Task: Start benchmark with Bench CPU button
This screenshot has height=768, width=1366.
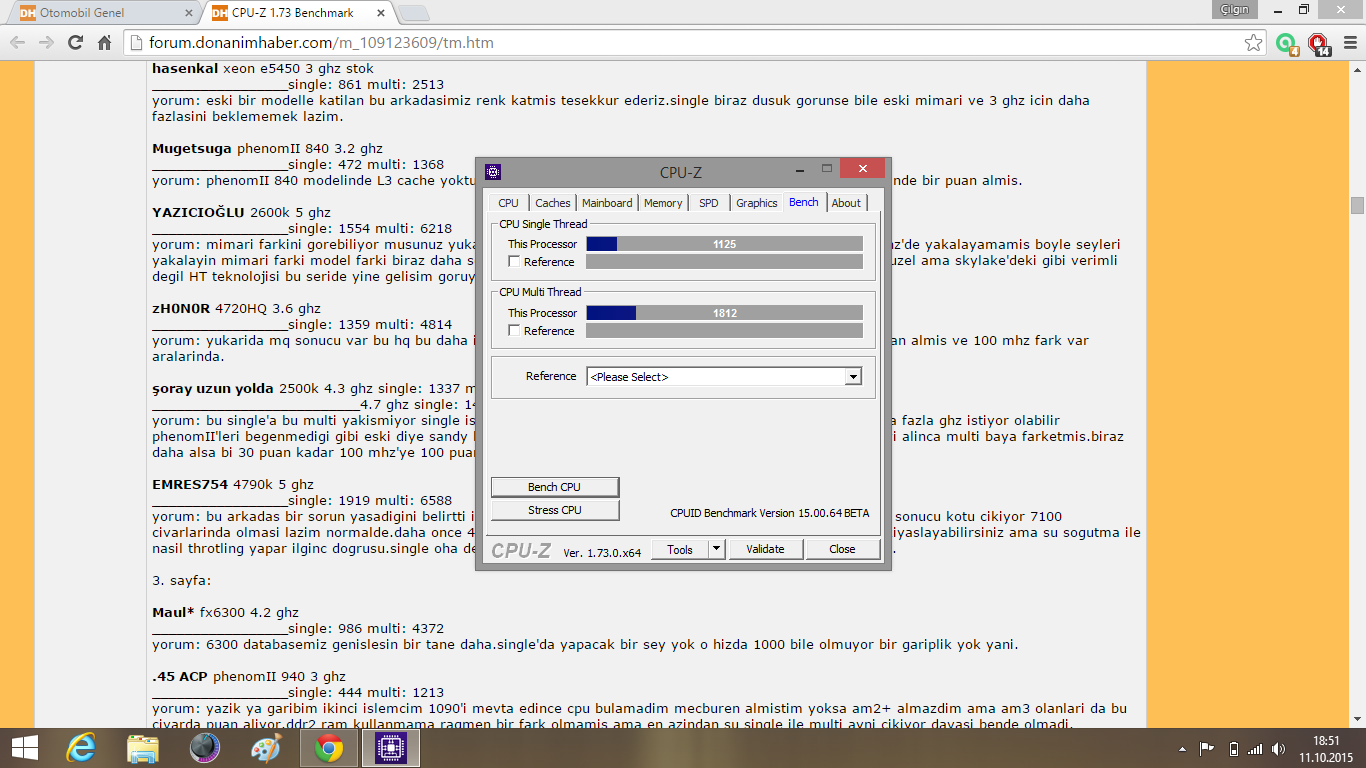Action: click(x=555, y=487)
